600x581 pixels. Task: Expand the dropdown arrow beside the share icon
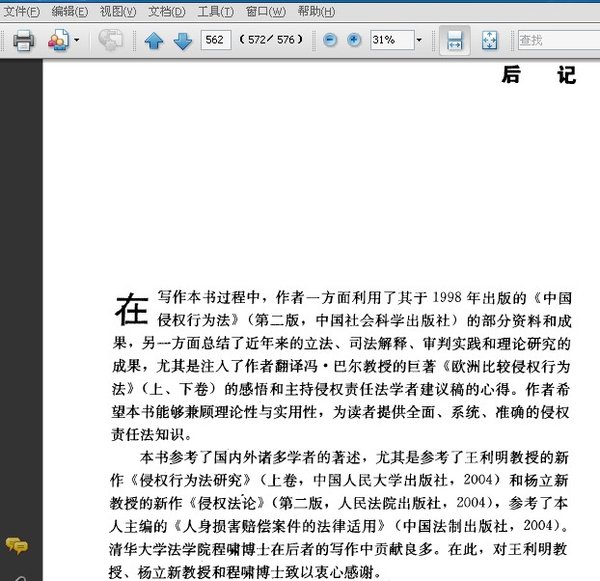(x=77, y=40)
